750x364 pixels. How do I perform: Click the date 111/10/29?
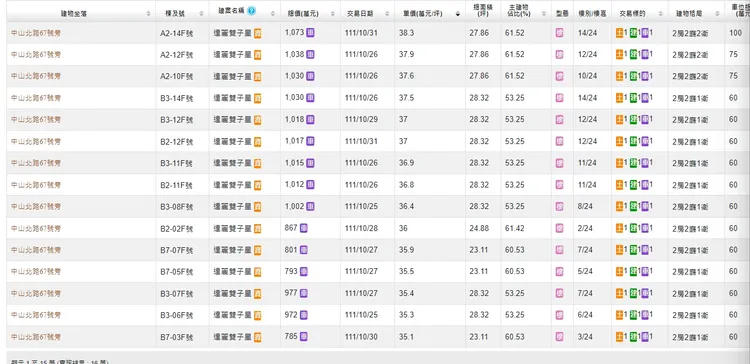coord(361,119)
